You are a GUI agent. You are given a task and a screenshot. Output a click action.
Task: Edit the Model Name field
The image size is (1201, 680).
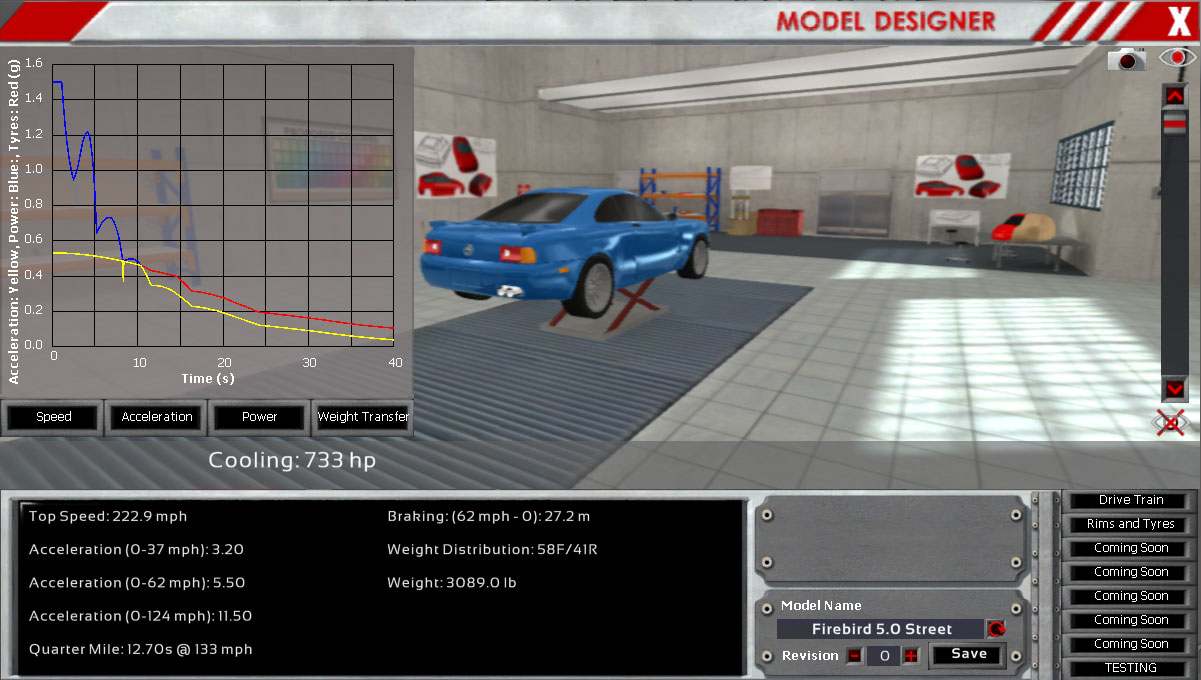tap(881, 629)
